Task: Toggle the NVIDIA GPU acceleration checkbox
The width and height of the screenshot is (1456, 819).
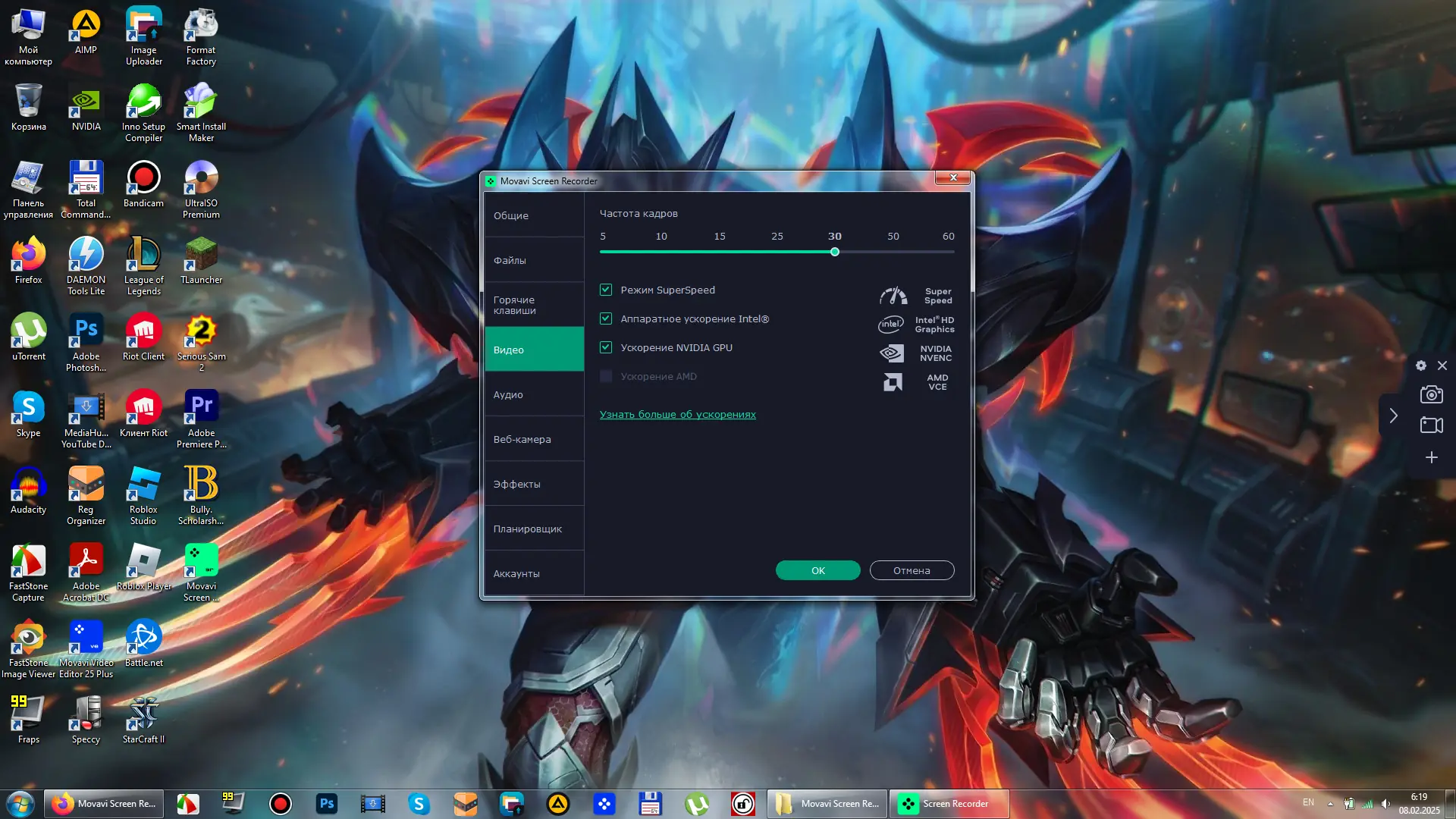Action: (x=606, y=347)
